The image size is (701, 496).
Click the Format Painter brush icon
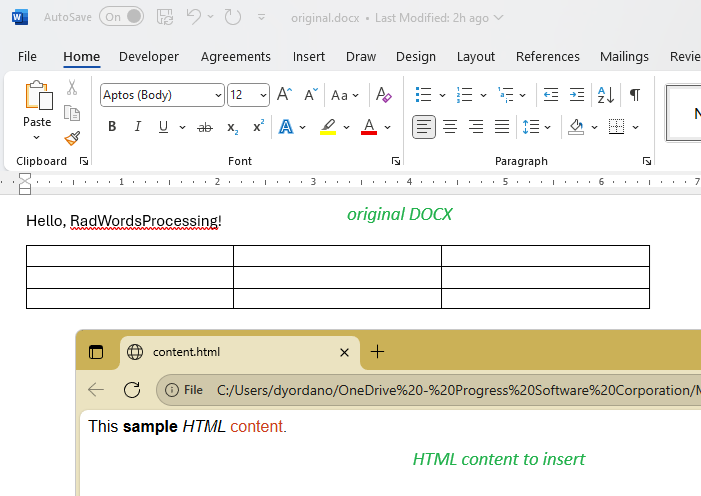click(x=72, y=138)
